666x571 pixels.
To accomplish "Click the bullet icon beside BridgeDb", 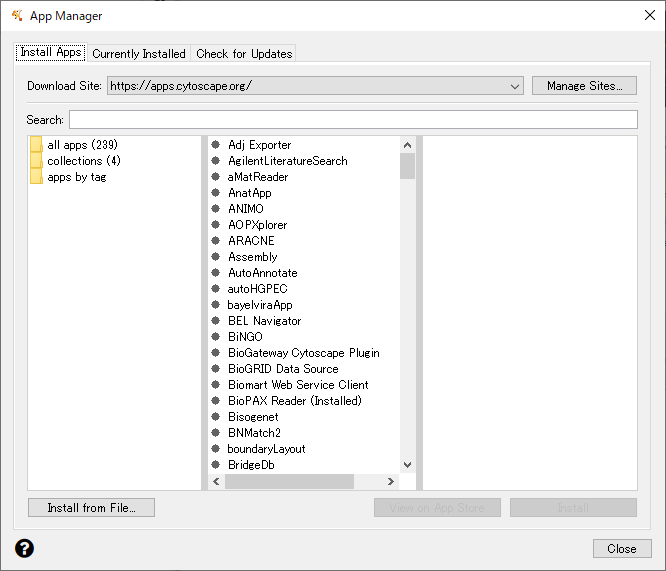I will coord(217,465).
